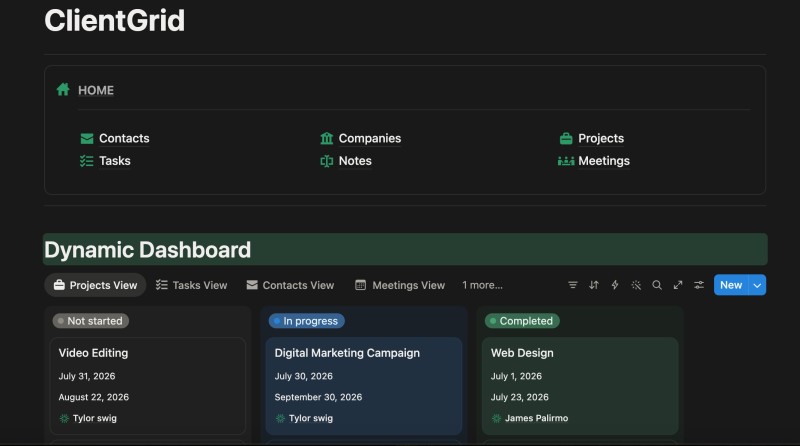This screenshot has height=446, width=800.
Task: Click the Tasks checklist icon
Action: pyautogui.click(x=87, y=161)
